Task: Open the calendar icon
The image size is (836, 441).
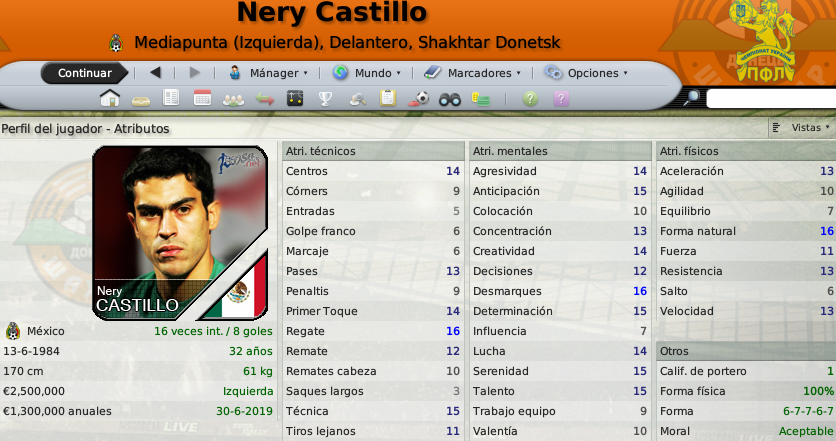Action: coord(202,98)
